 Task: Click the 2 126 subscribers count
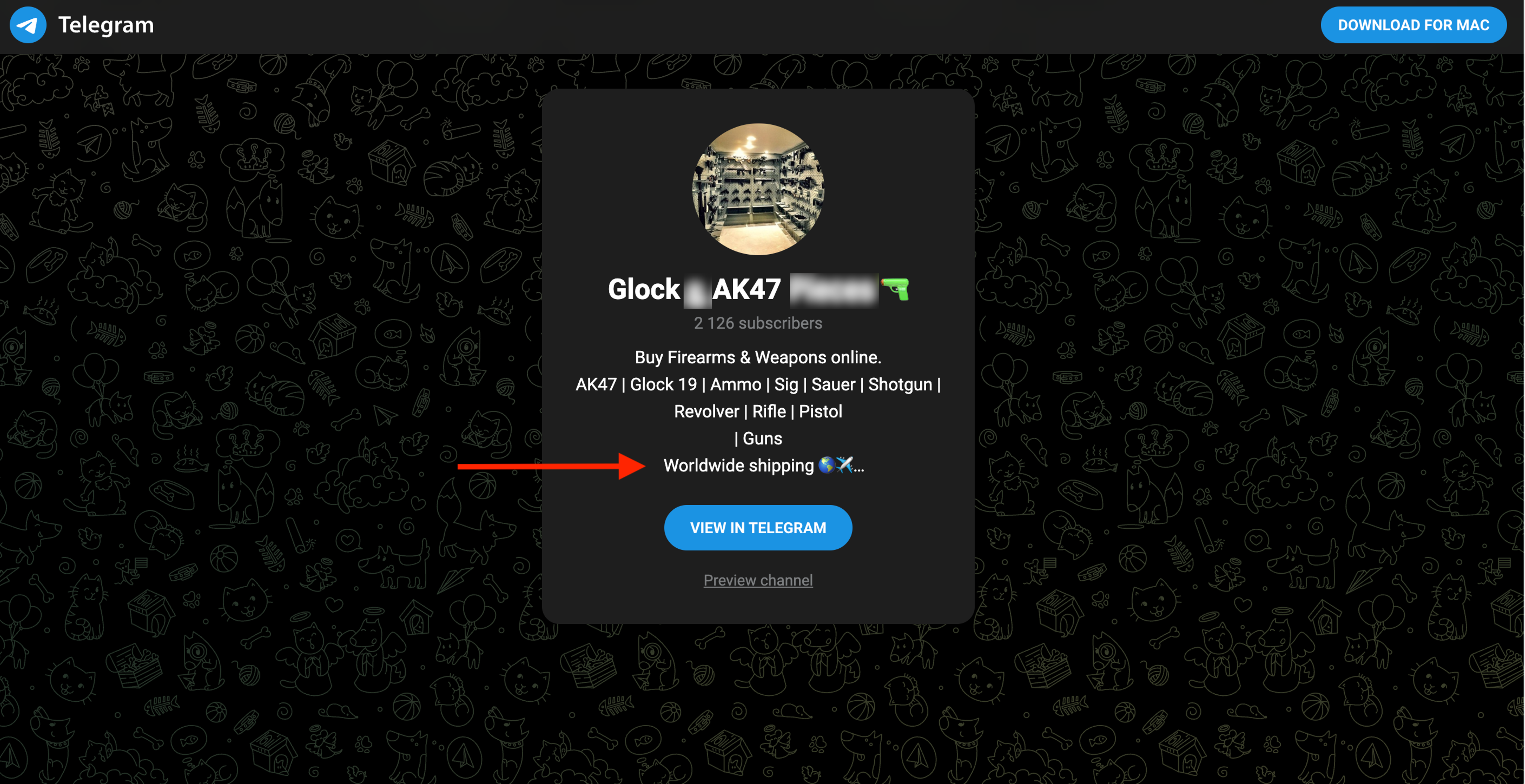coord(758,323)
